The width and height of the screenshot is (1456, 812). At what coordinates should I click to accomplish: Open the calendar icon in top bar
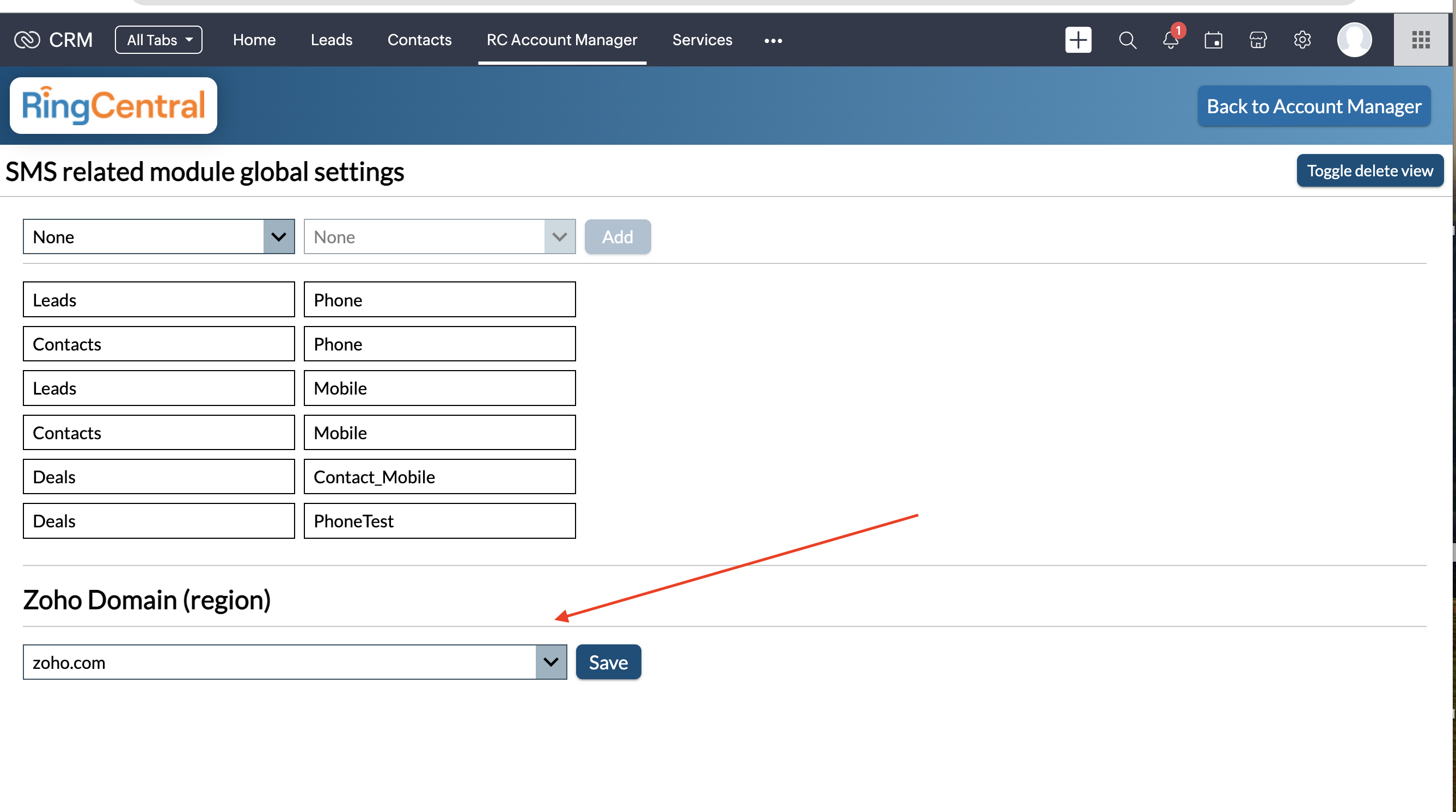[1214, 40]
